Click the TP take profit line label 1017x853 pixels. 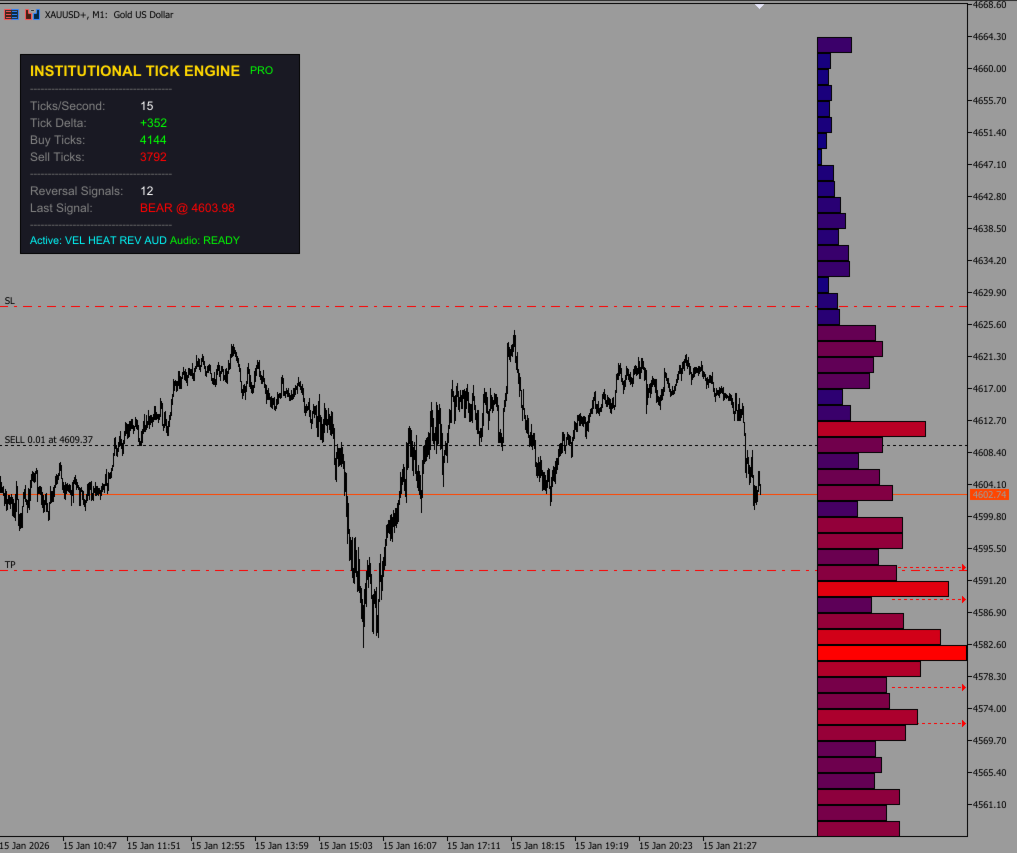(8, 564)
